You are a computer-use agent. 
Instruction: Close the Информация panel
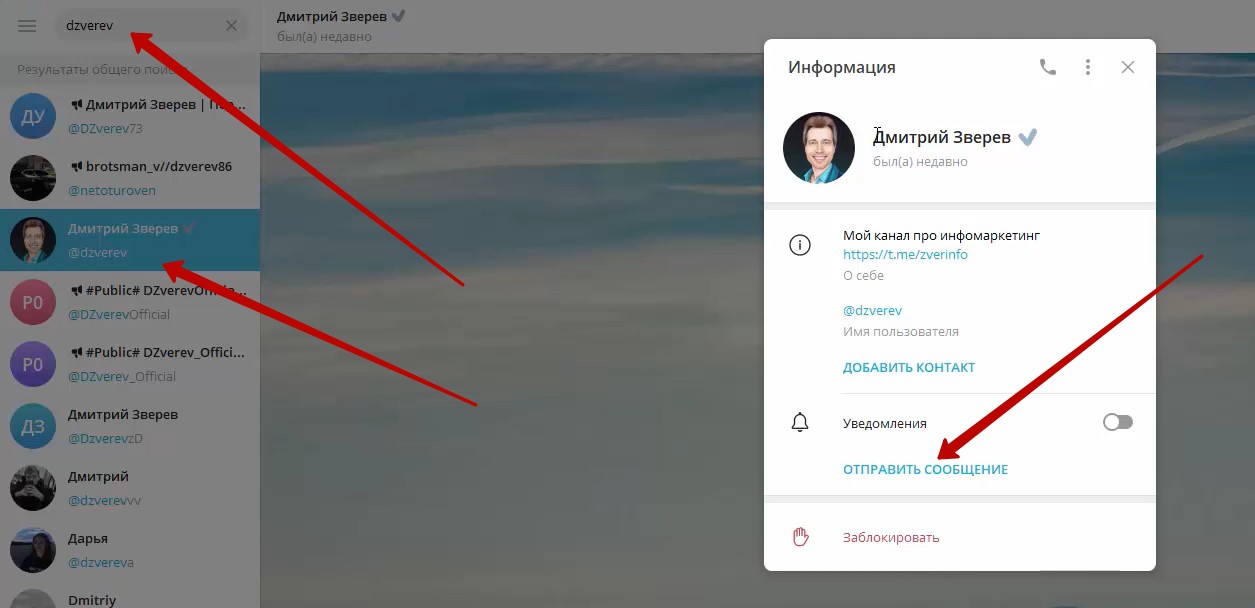(x=1128, y=67)
